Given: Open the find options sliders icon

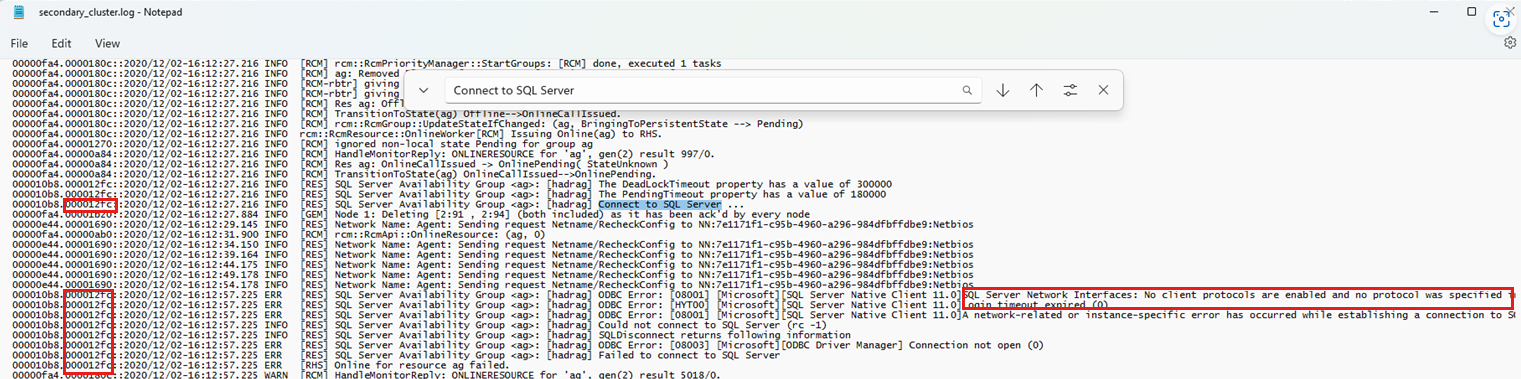Looking at the screenshot, I should coord(1070,90).
